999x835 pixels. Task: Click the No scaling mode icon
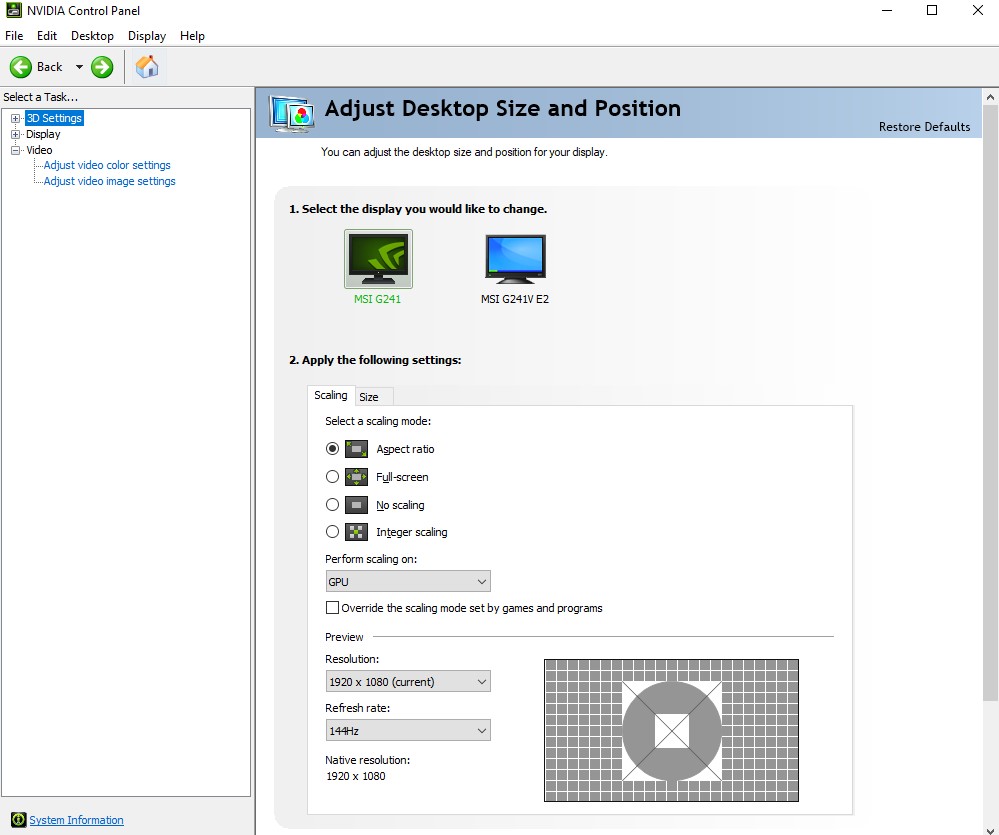[356, 505]
